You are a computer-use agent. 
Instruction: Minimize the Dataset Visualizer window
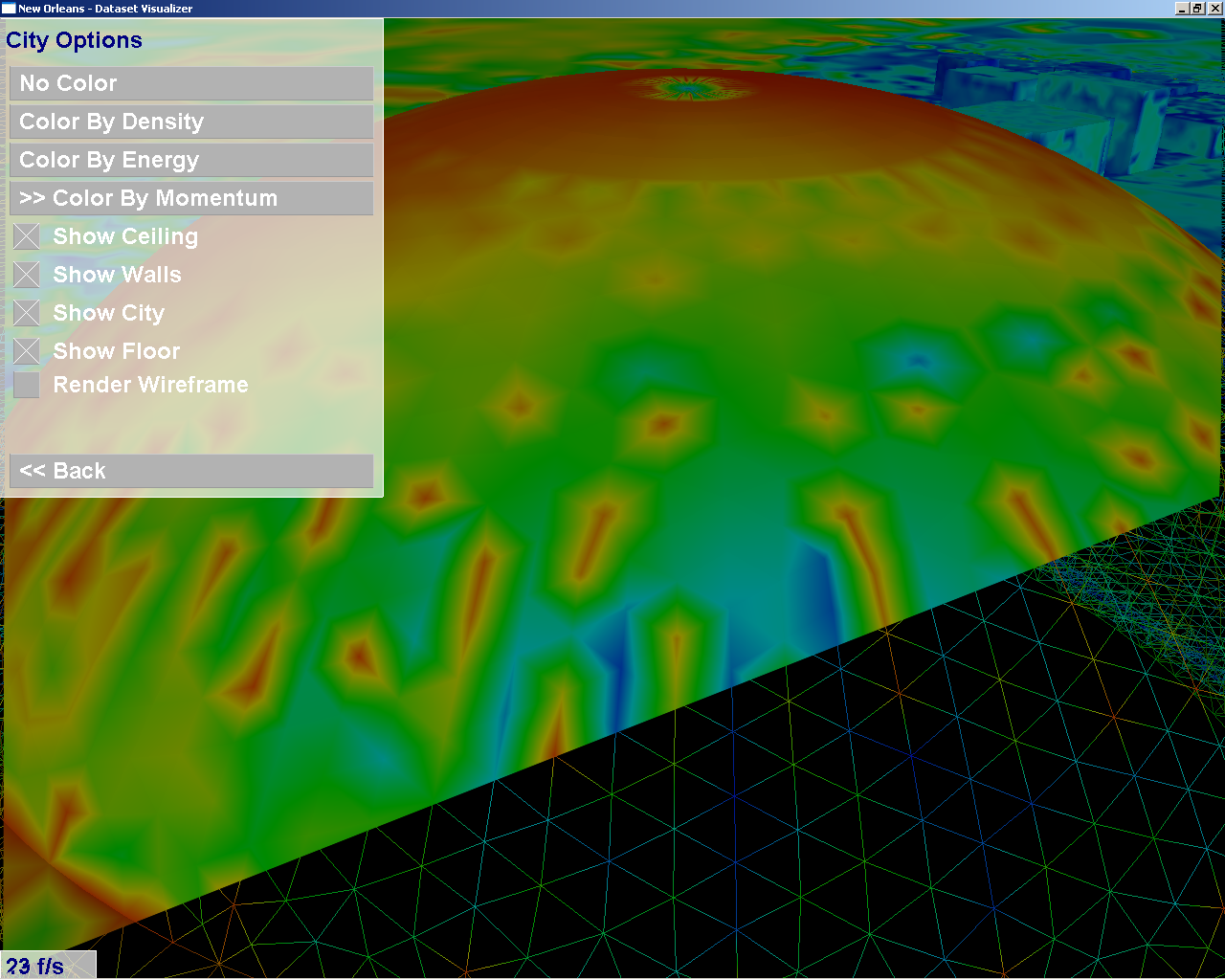point(1181,9)
